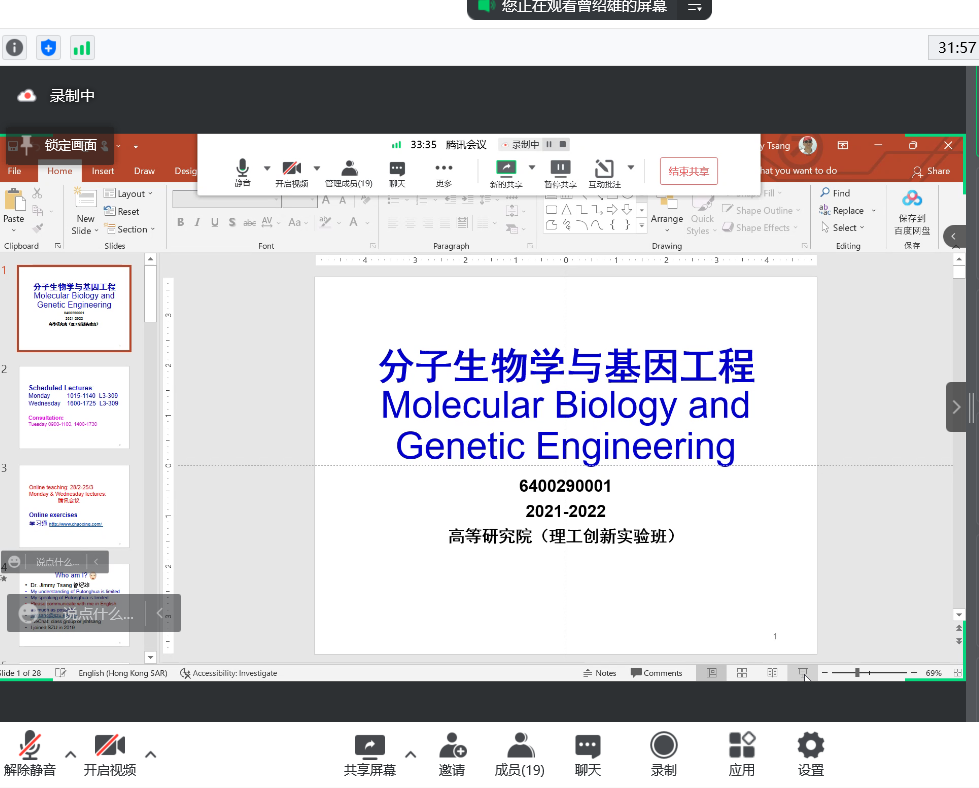Click the Replace button in Editing group
This screenshot has width=979, height=788.
click(x=847, y=211)
